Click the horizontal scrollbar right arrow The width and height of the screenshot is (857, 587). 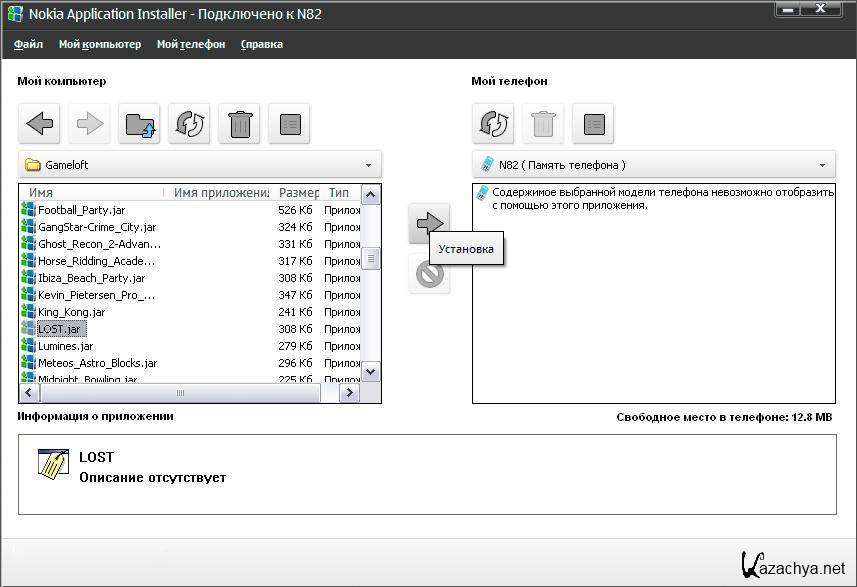(x=350, y=394)
